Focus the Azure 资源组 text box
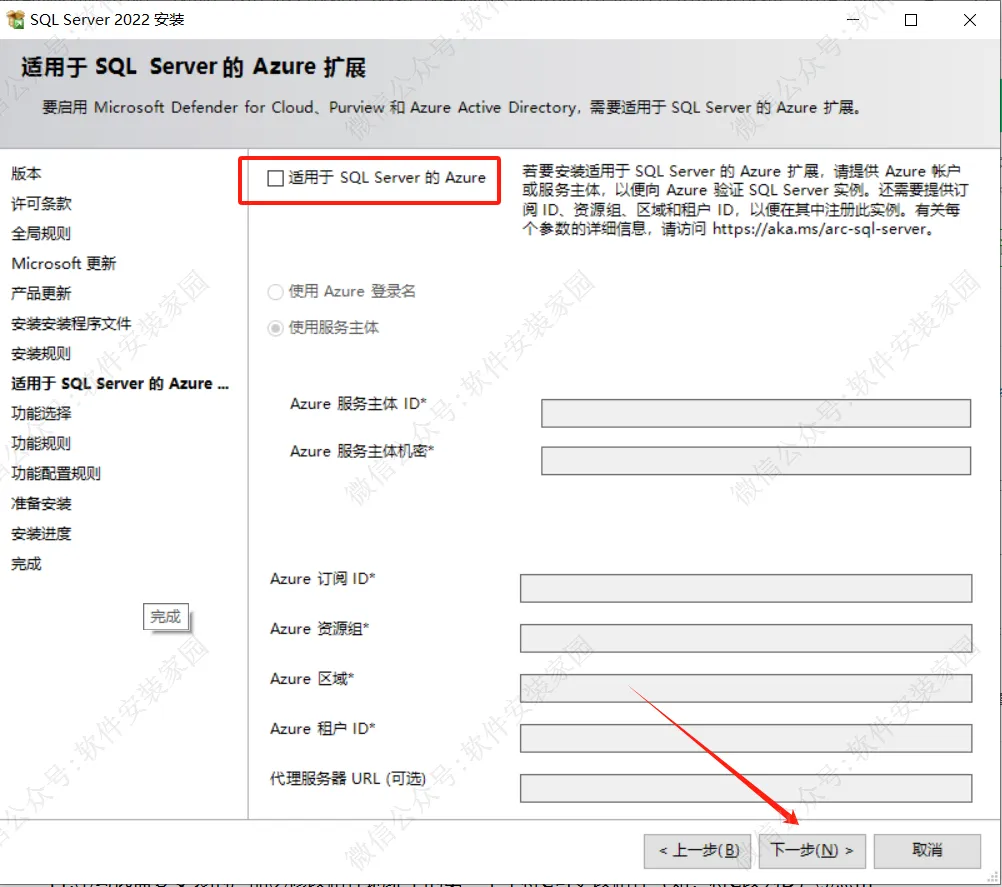 point(746,638)
